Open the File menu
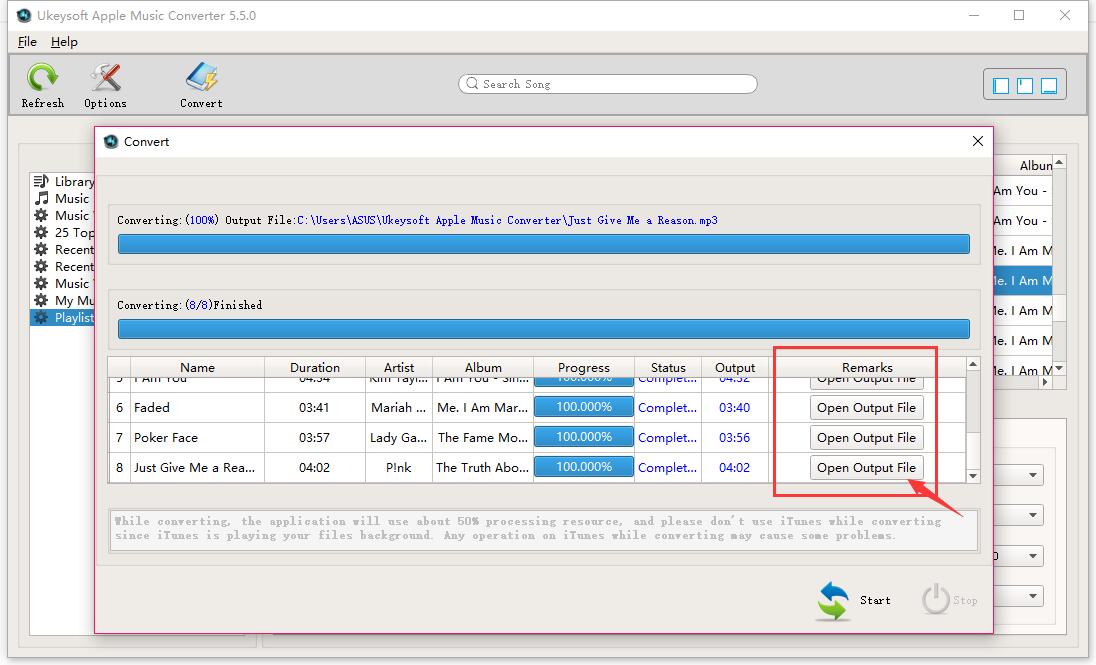The width and height of the screenshot is (1096, 665). (x=27, y=42)
